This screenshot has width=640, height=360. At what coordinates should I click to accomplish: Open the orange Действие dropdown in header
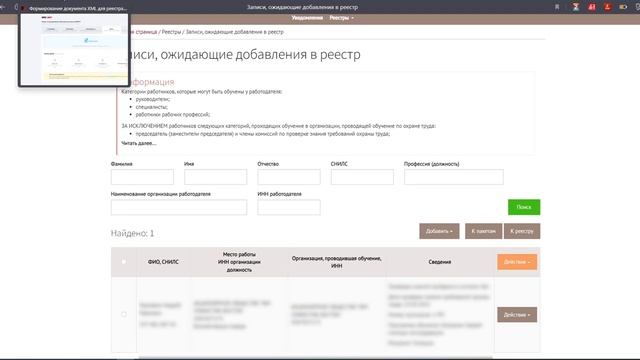pos(517,262)
